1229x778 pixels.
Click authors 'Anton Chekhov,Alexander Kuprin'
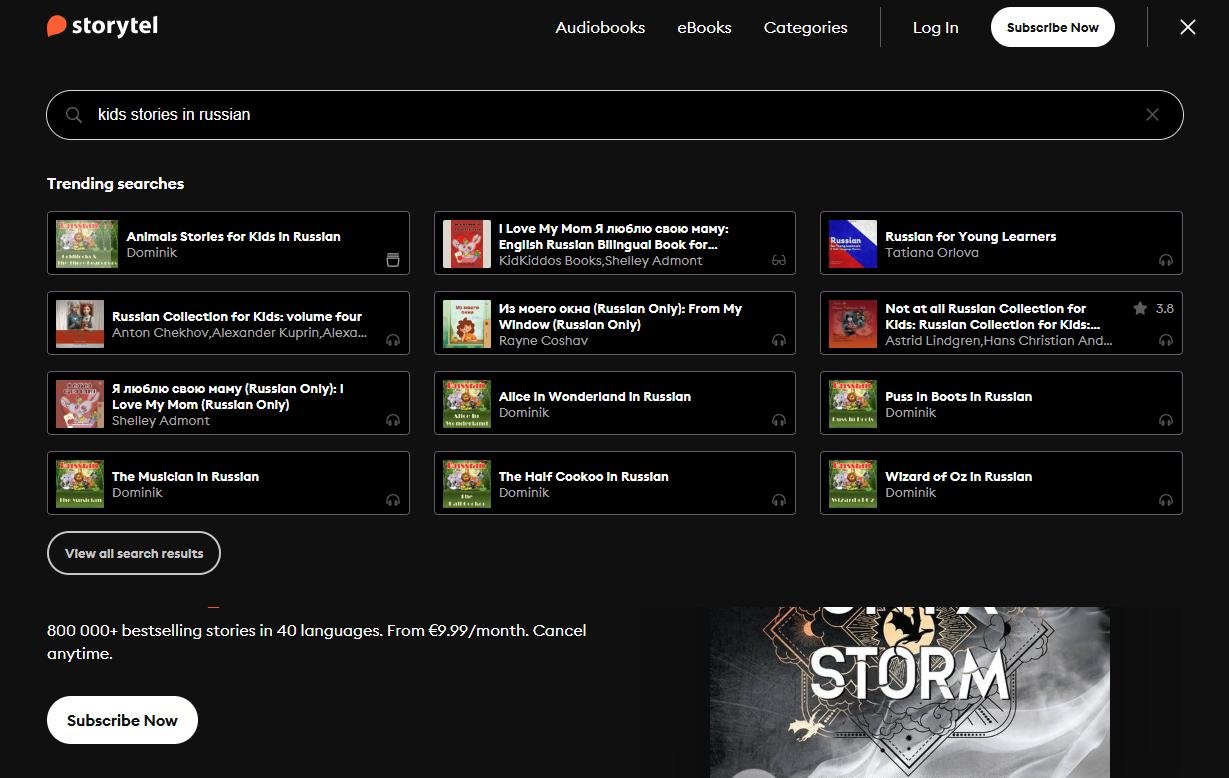tap(240, 333)
